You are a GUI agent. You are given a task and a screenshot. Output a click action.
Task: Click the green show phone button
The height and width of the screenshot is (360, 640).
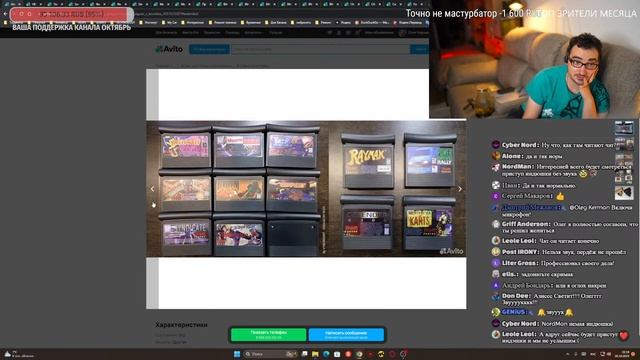tap(269, 335)
